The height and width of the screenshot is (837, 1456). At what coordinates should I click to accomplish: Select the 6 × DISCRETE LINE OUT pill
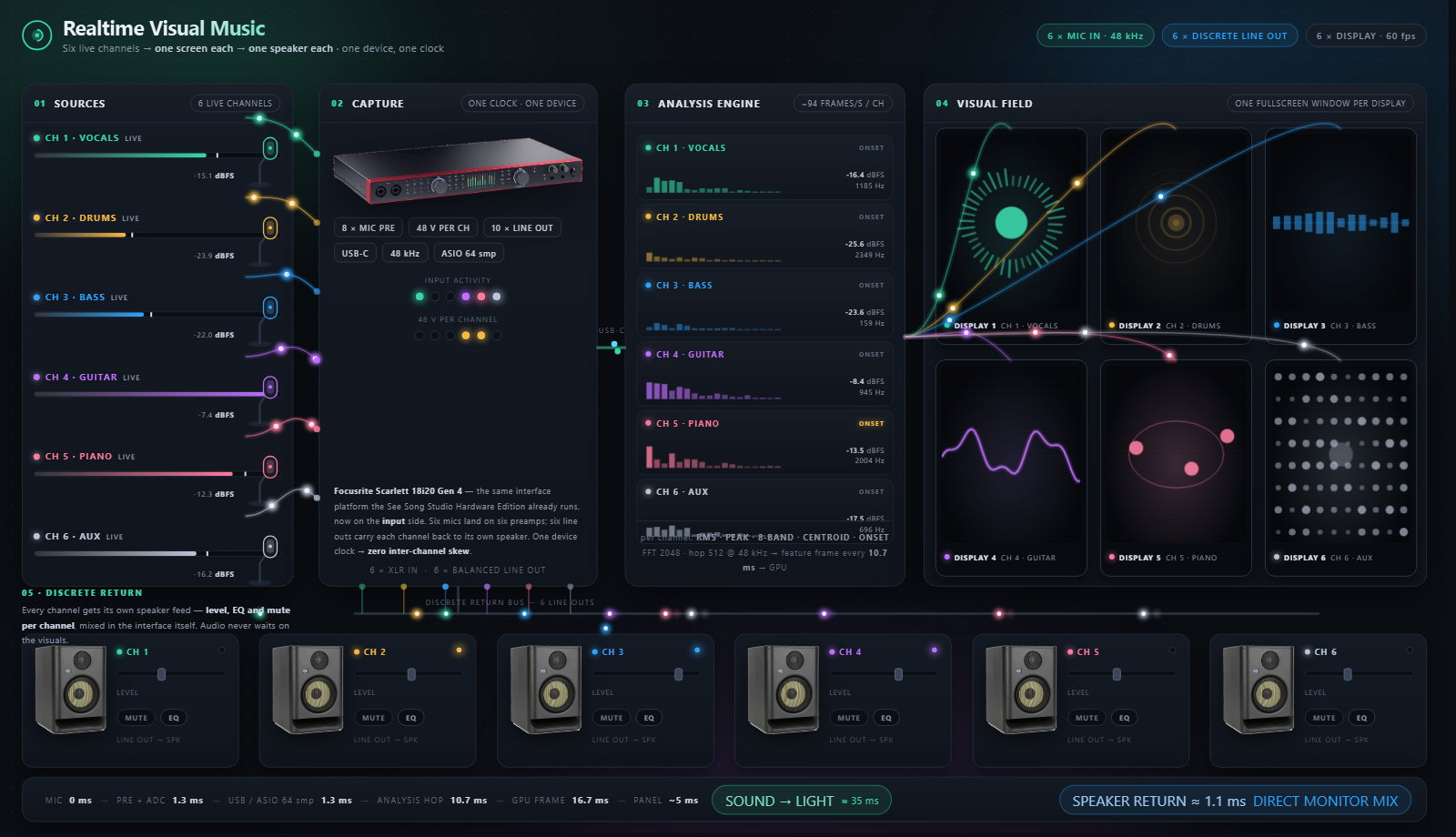[x=1229, y=35]
